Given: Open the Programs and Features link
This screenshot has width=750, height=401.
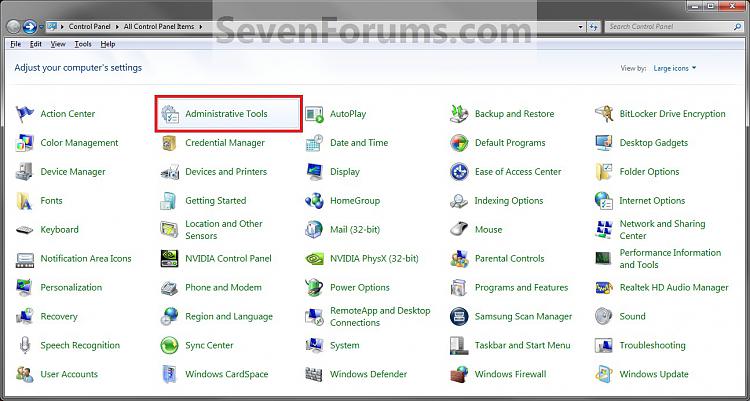Looking at the screenshot, I should 521,288.
